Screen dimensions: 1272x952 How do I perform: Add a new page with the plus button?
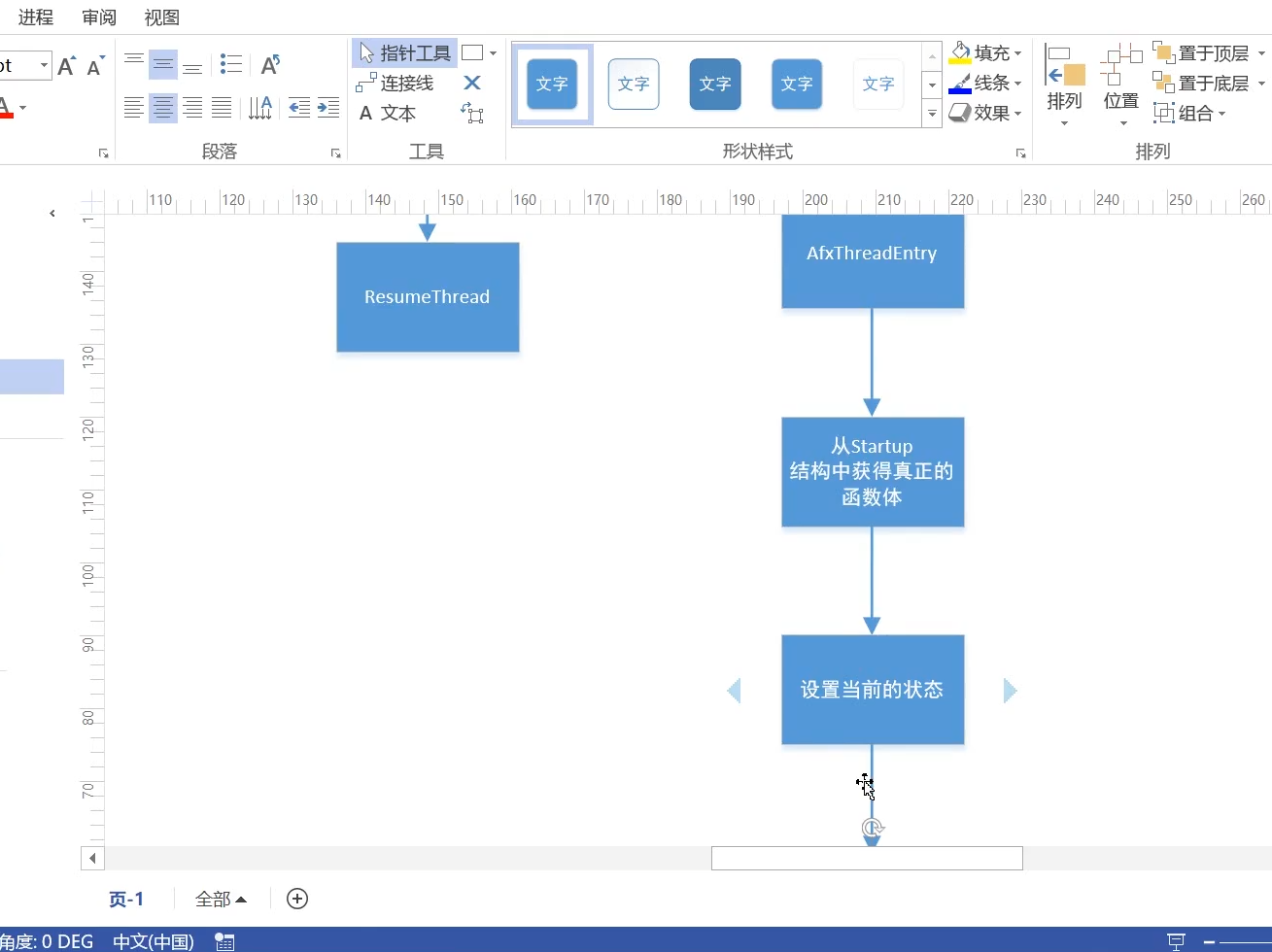tap(297, 899)
